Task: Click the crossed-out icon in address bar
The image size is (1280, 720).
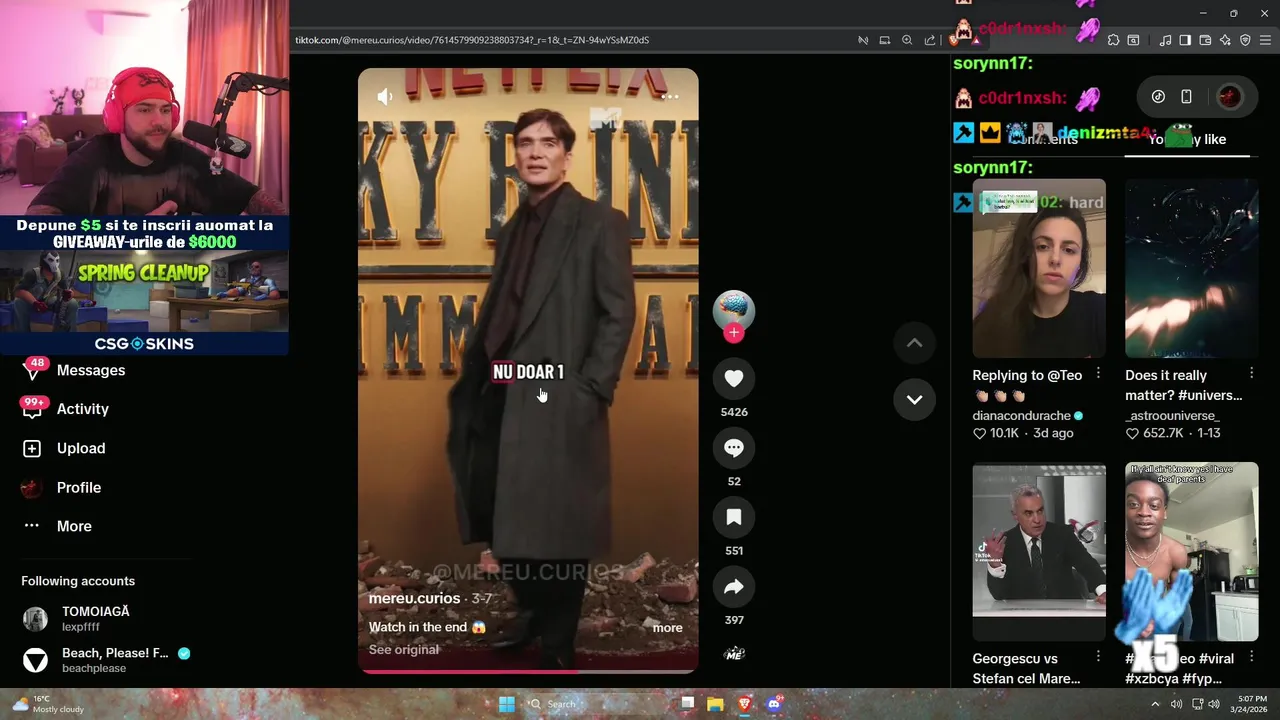Action: 862,40
